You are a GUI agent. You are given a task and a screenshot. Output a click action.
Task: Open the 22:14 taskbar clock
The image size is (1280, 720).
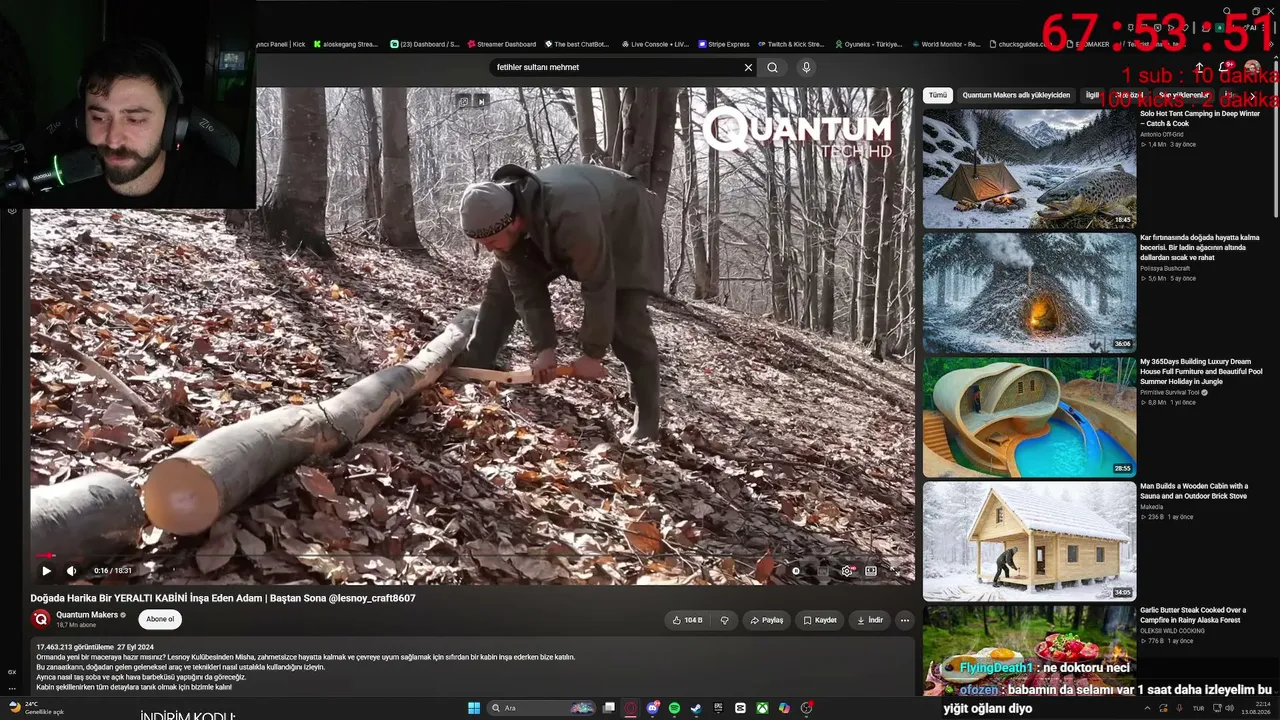[1255, 708]
